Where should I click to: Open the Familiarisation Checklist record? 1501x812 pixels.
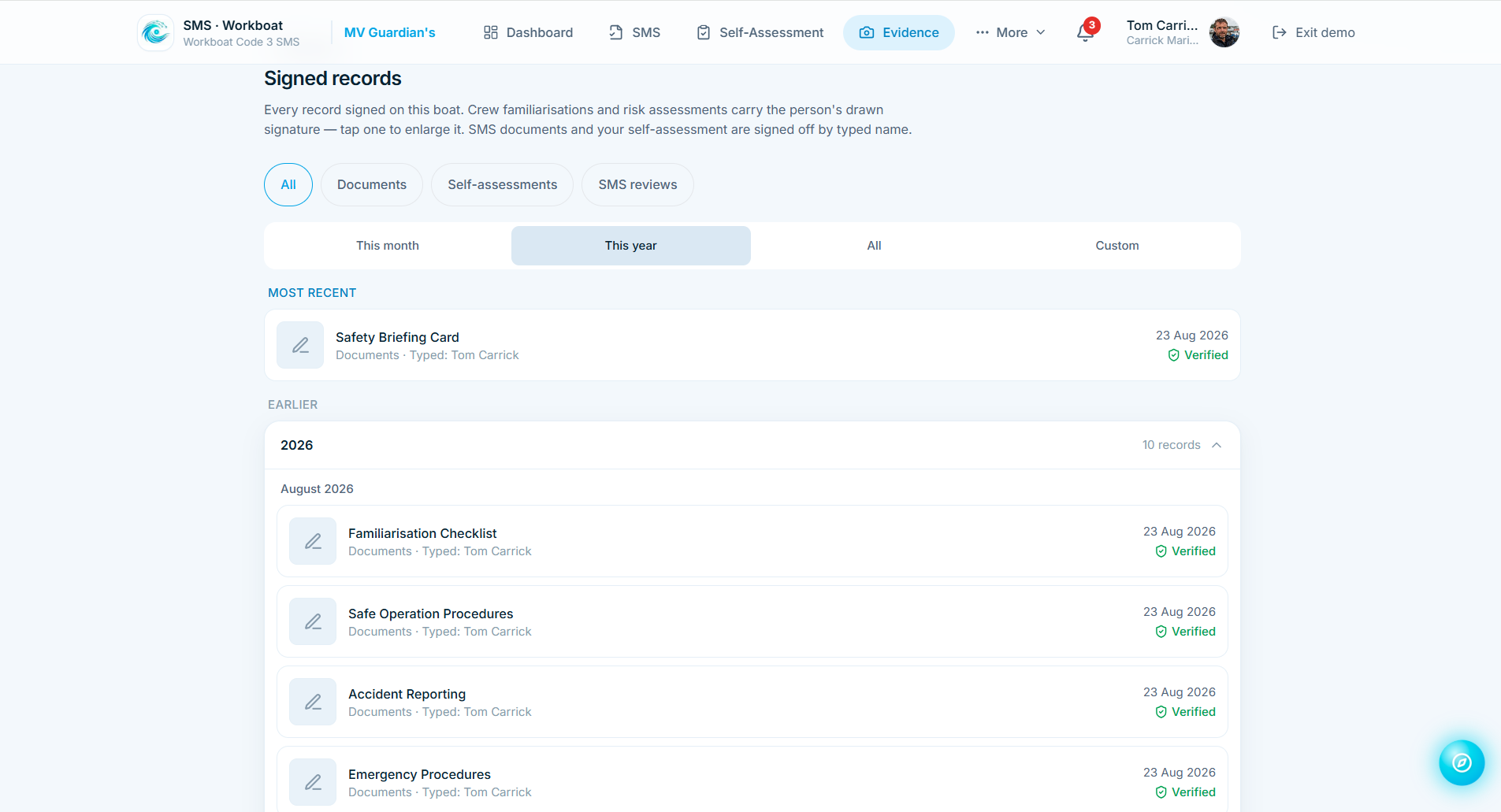[x=752, y=541]
